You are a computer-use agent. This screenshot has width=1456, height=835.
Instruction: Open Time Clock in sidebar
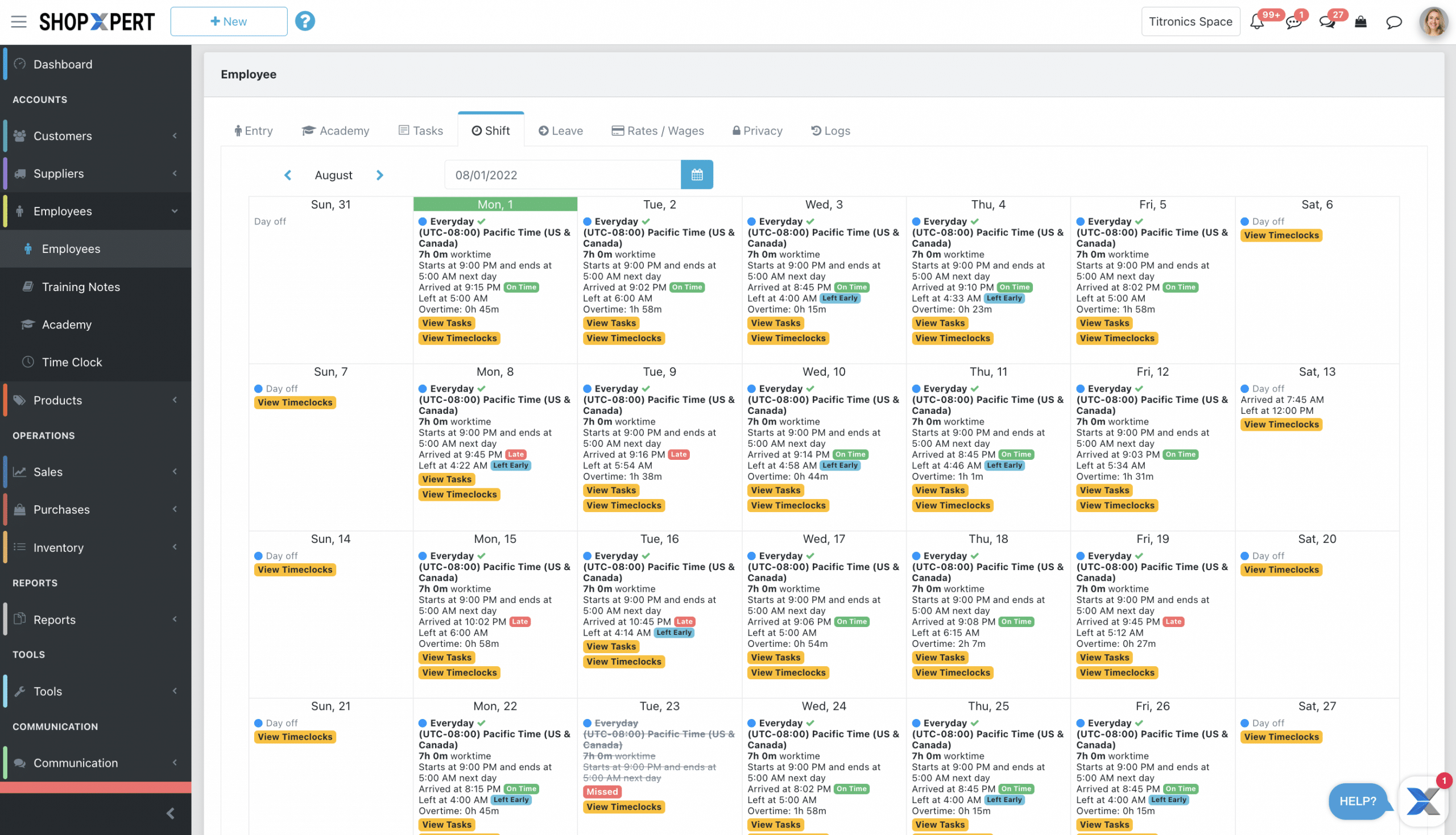point(72,362)
